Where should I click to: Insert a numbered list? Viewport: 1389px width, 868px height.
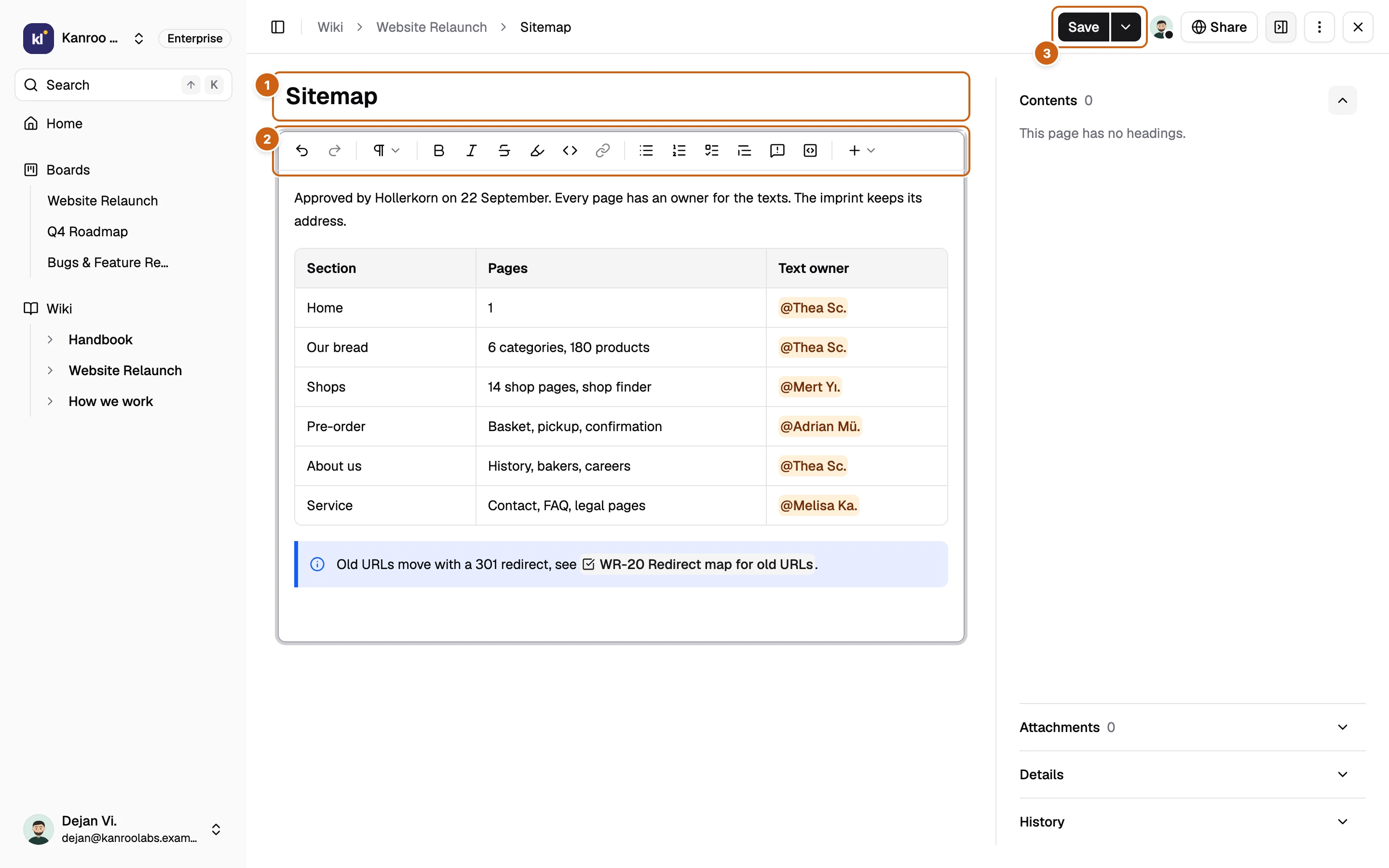679,150
